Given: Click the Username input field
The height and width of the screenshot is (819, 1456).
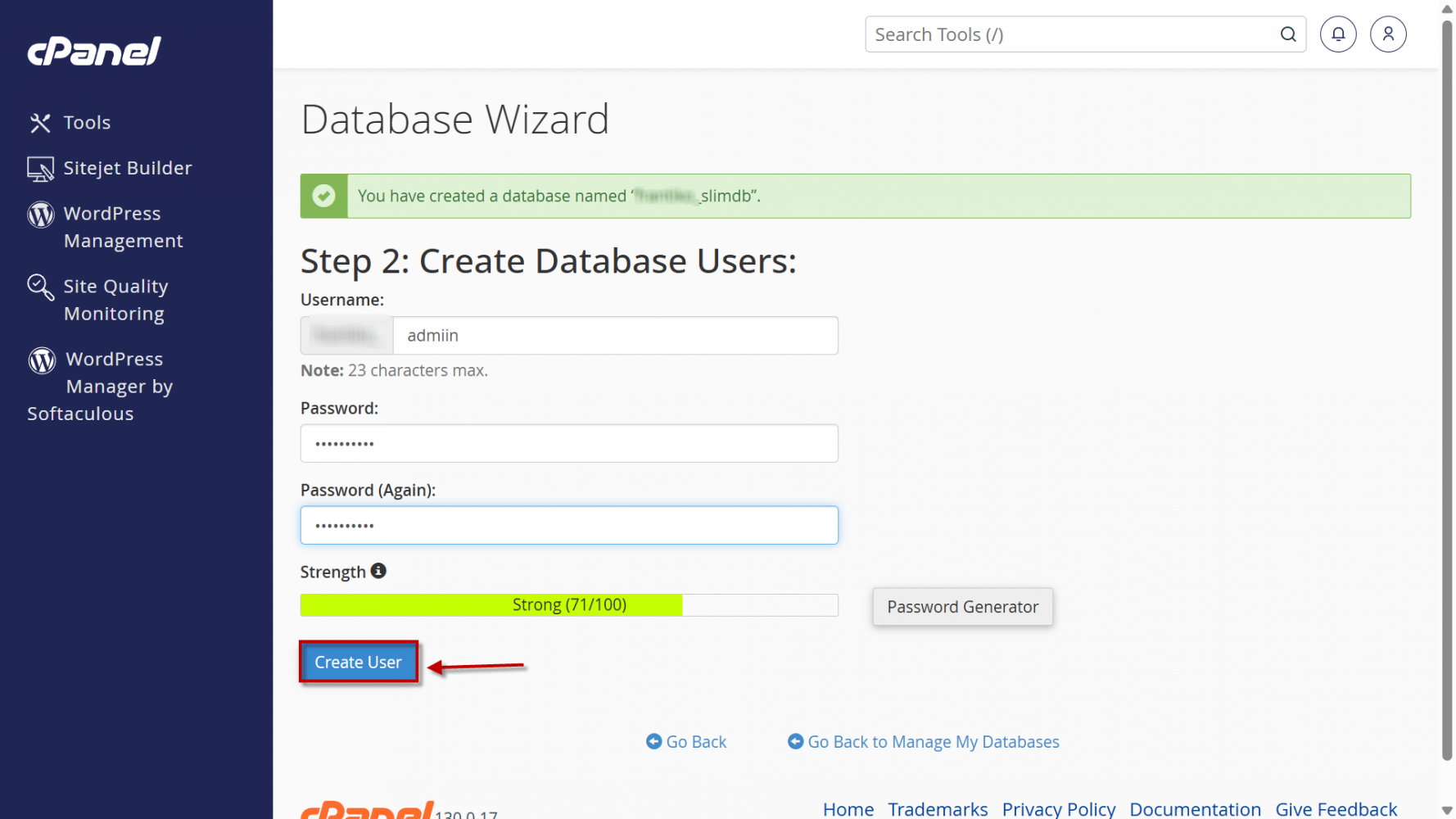Looking at the screenshot, I should (x=614, y=336).
